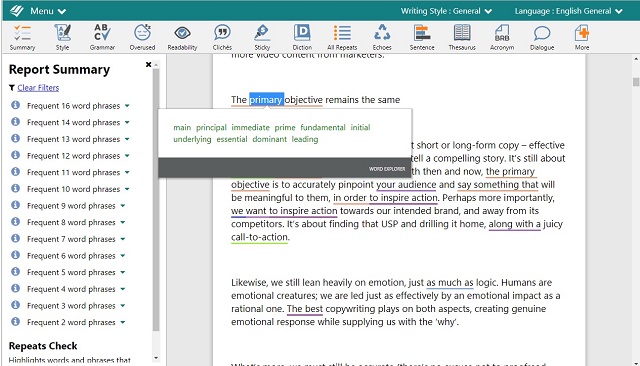Choose synonym 'immediate'

pos(250,127)
